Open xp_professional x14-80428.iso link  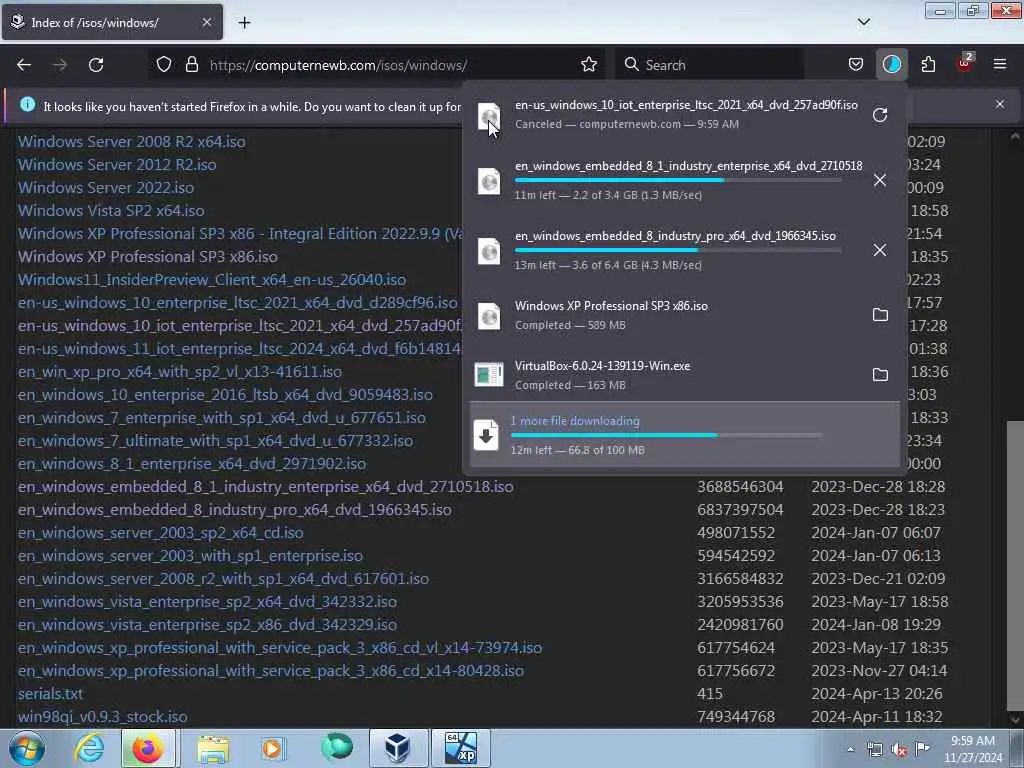coord(270,671)
